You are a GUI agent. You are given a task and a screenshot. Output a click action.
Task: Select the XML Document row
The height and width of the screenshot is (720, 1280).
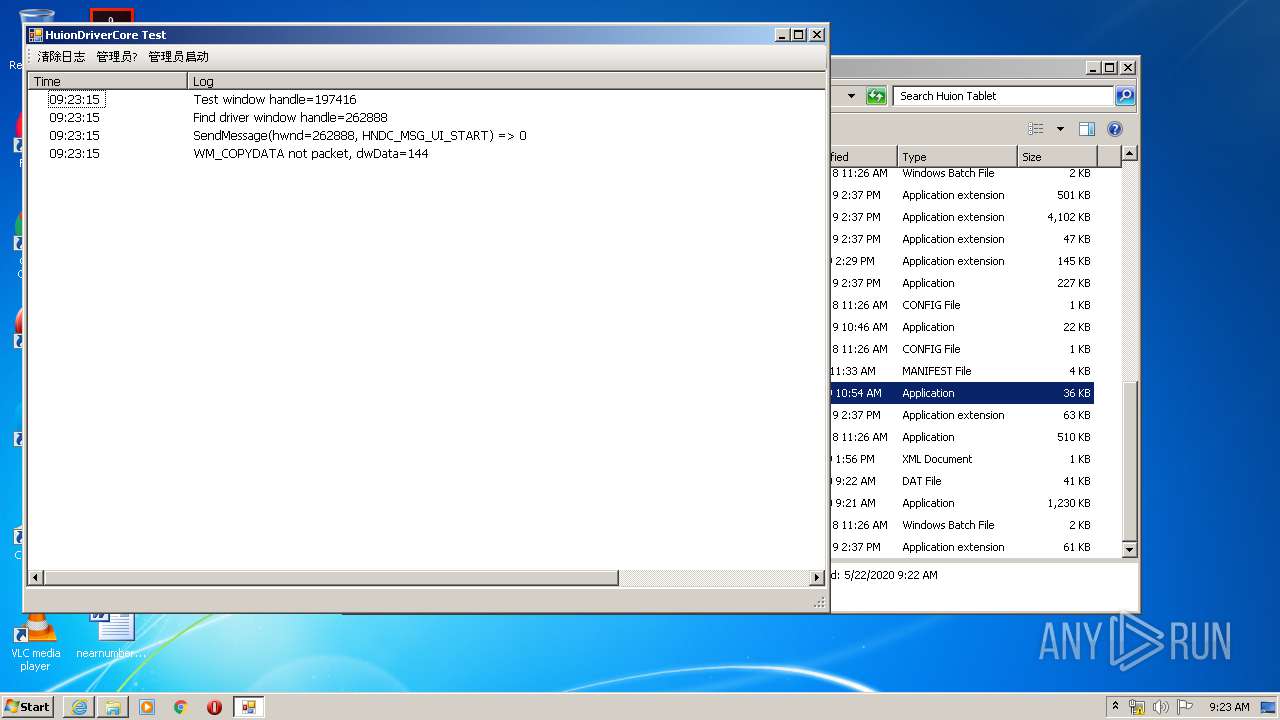[x=962, y=459]
